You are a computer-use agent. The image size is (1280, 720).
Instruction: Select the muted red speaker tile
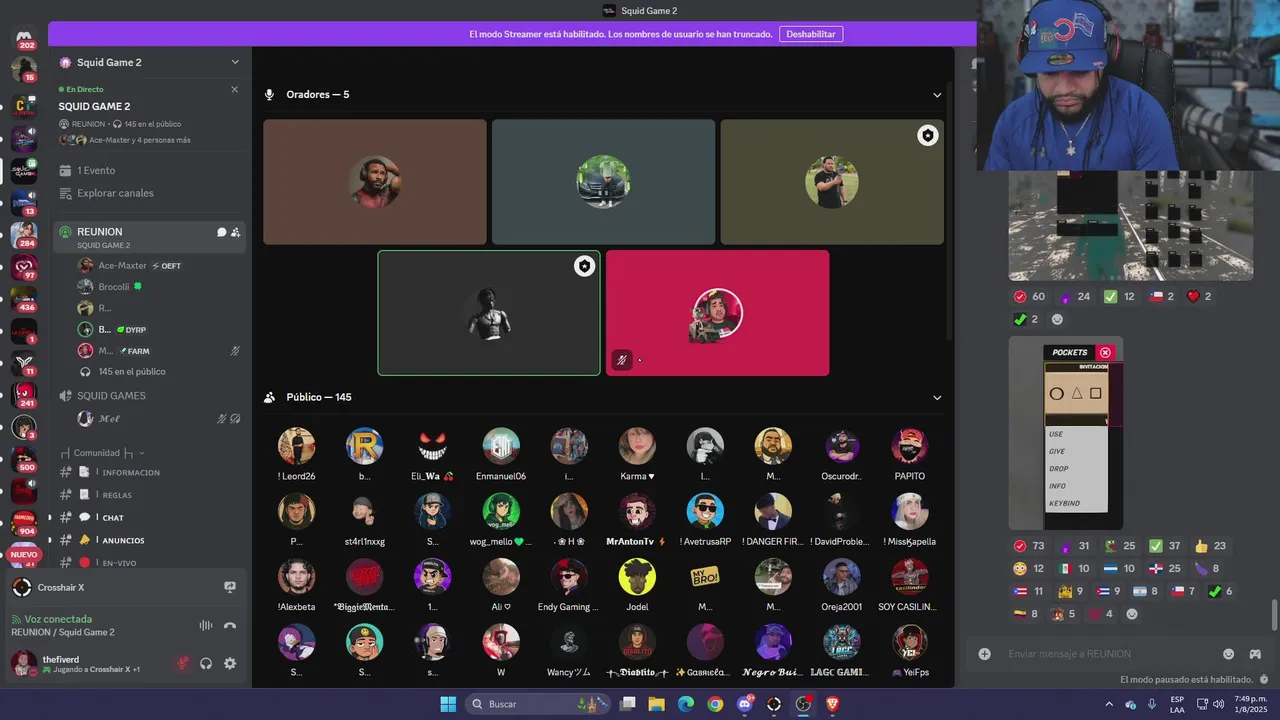[x=717, y=313]
